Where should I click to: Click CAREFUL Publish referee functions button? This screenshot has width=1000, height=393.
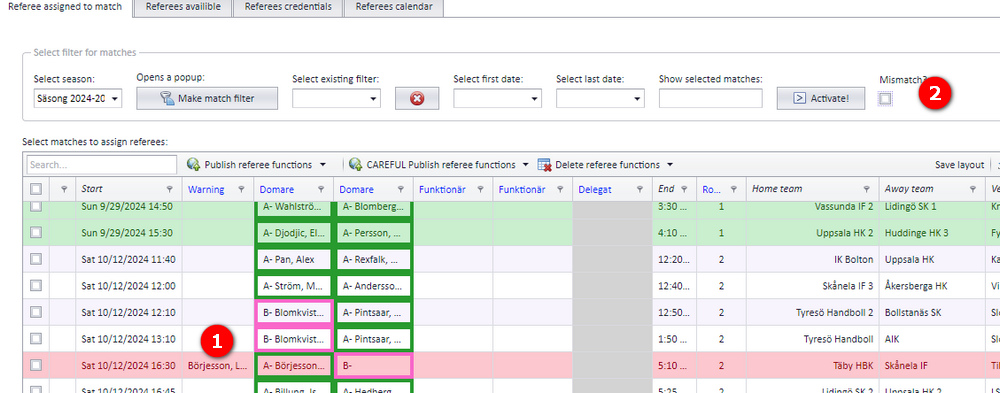432,165
